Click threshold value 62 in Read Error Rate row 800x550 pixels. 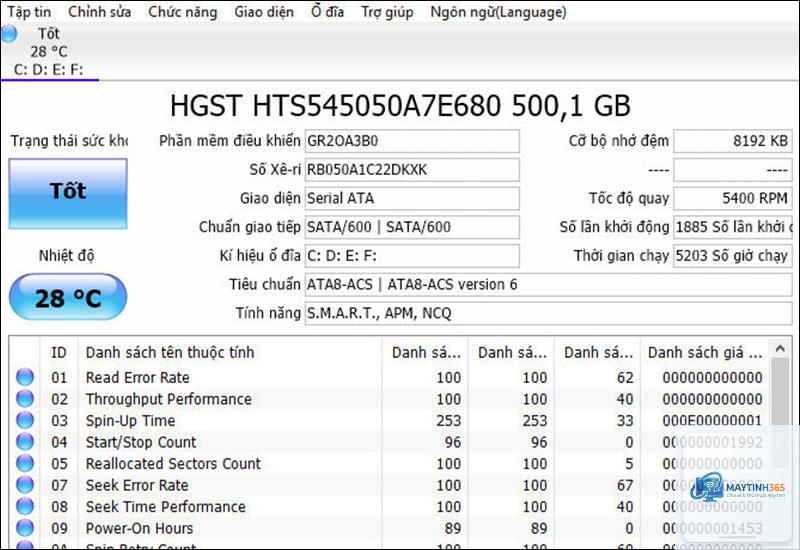(625, 378)
